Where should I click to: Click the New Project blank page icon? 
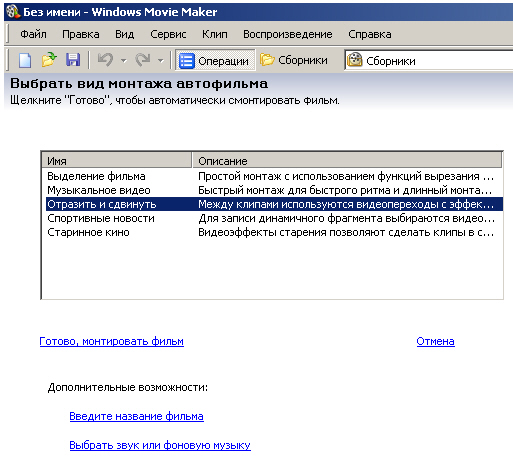tap(25, 60)
